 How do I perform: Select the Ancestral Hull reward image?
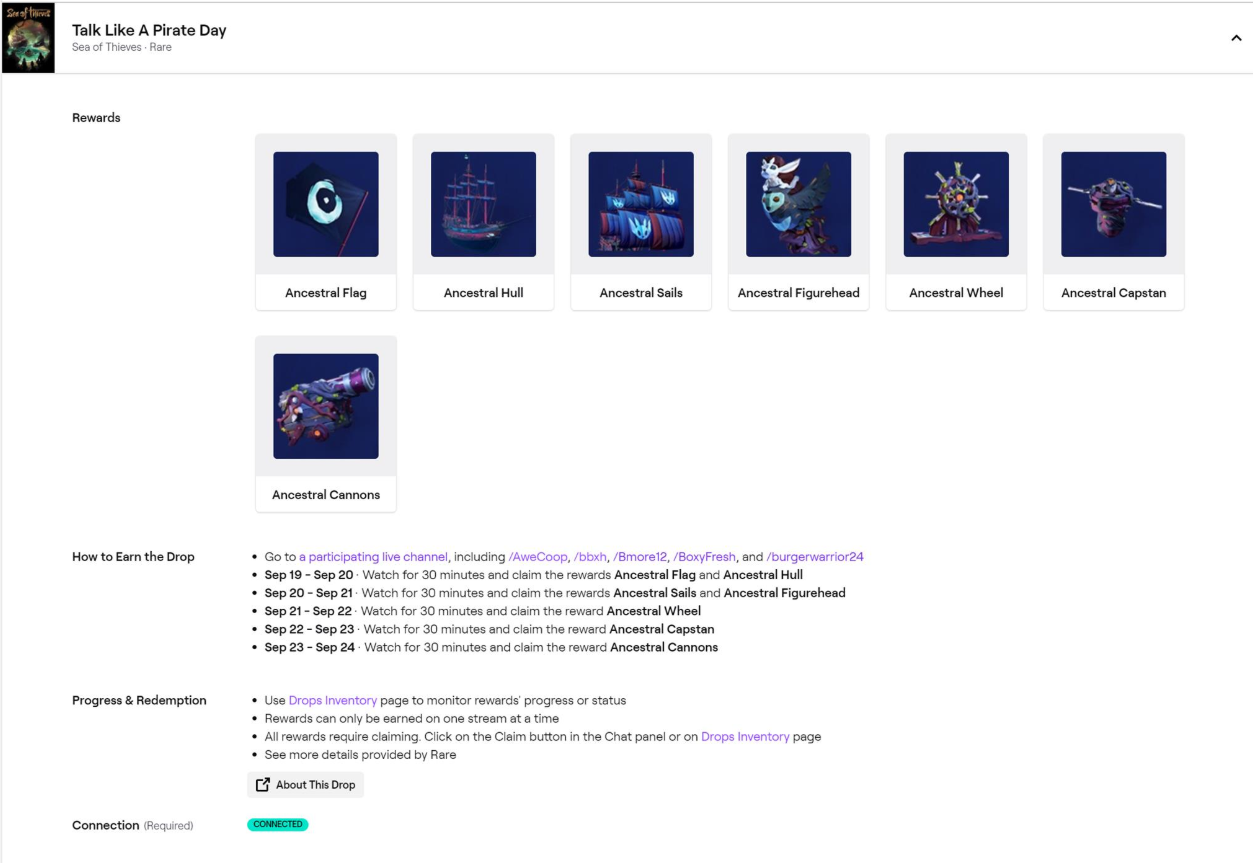[x=483, y=204]
